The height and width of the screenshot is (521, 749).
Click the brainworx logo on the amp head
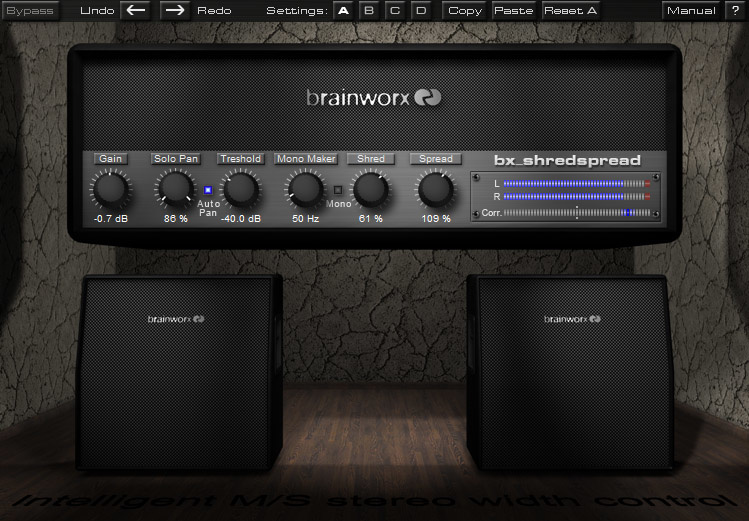[373, 98]
